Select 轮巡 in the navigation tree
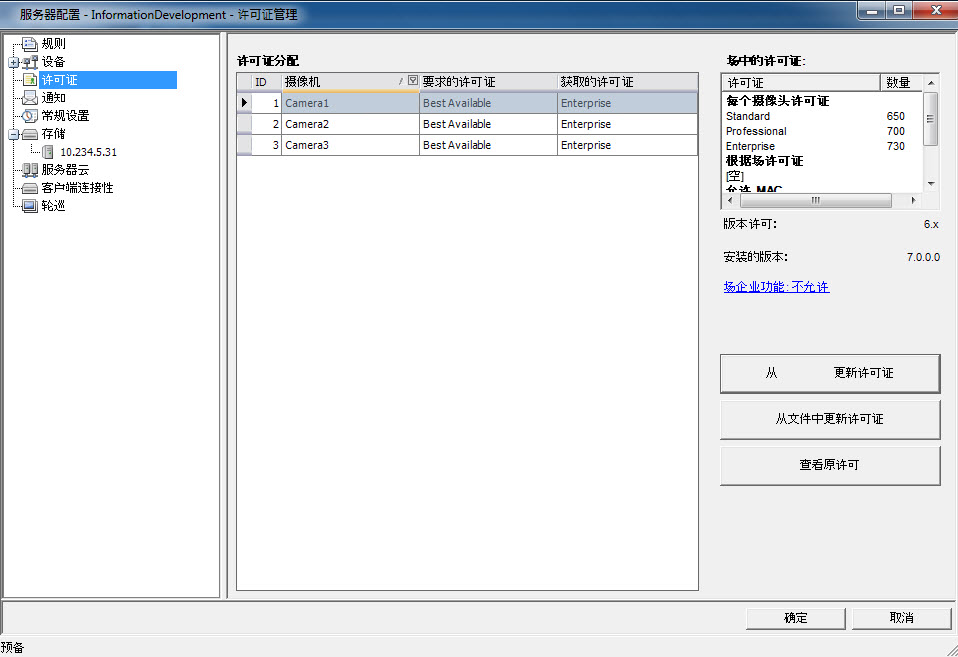The height and width of the screenshot is (657, 958). (x=53, y=206)
